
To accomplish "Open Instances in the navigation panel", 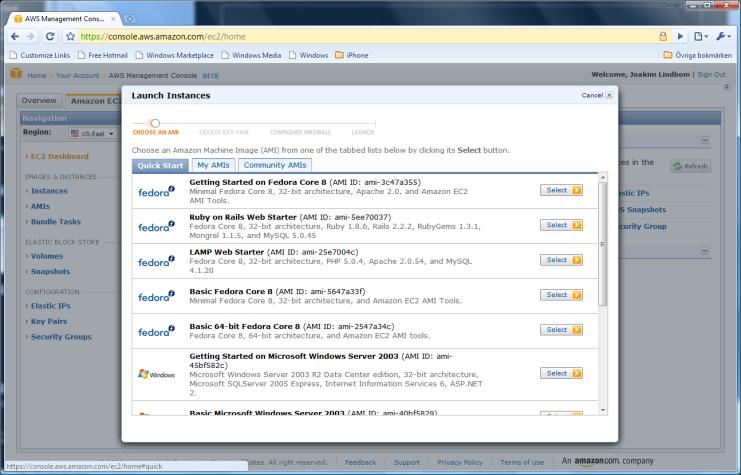I will 49,191.
